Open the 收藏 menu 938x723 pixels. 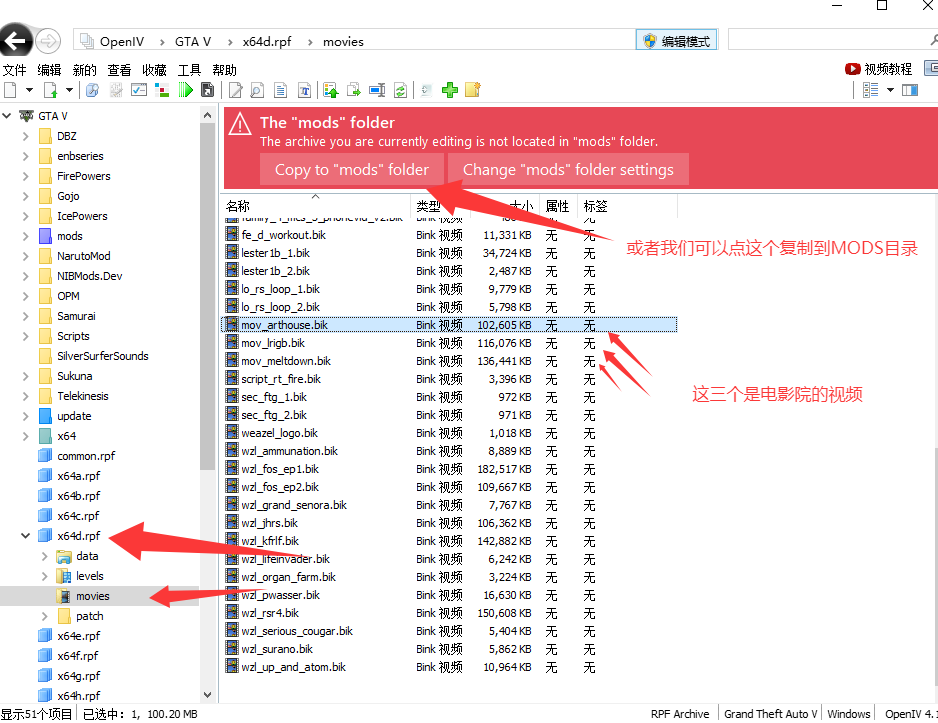[x=154, y=70]
